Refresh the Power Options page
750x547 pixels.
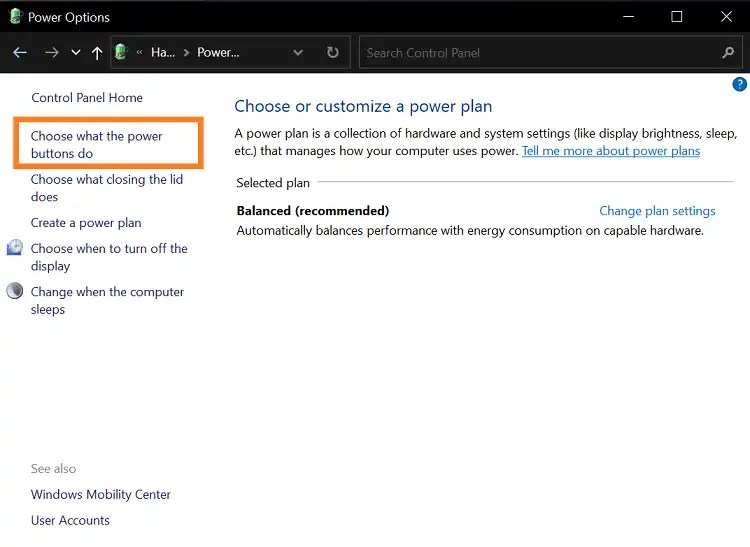[332, 53]
